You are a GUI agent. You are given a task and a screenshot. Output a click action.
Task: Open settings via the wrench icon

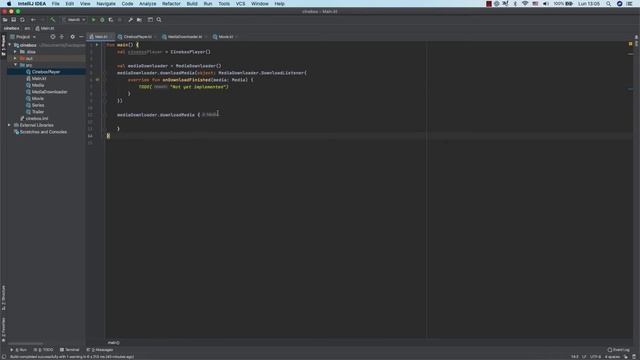[130, 20]
